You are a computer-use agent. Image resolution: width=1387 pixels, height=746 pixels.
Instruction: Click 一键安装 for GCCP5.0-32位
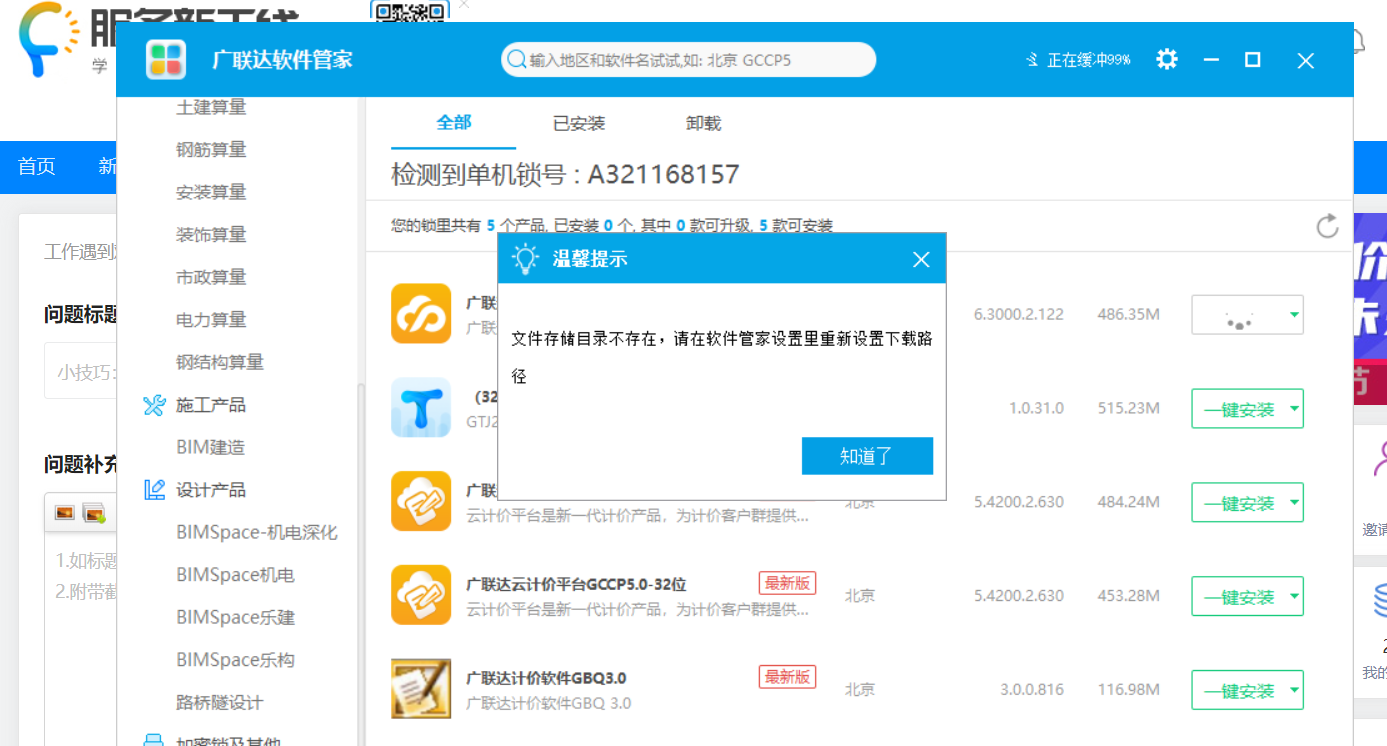click(x=1239, y=597)
